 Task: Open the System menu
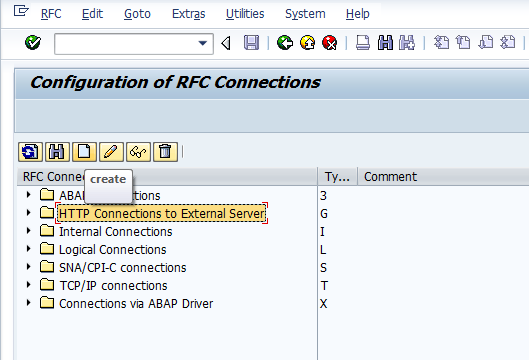pyautogui.click(x=305, y=14)
